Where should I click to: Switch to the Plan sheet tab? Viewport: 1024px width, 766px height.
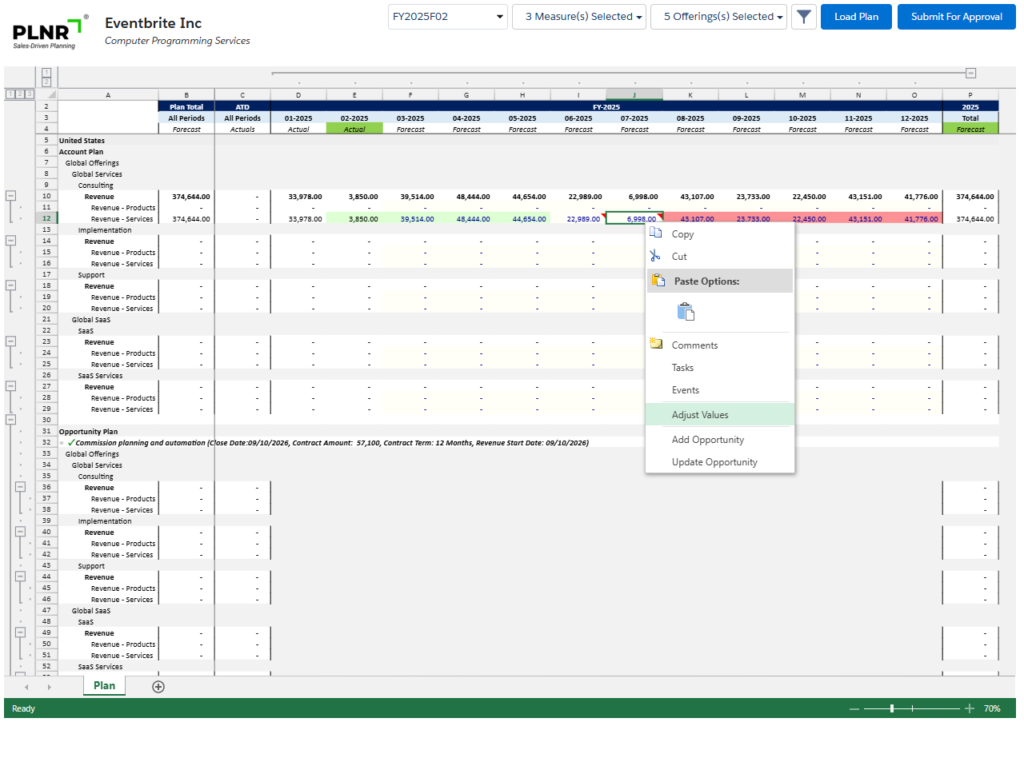click(x=104, y=686)
